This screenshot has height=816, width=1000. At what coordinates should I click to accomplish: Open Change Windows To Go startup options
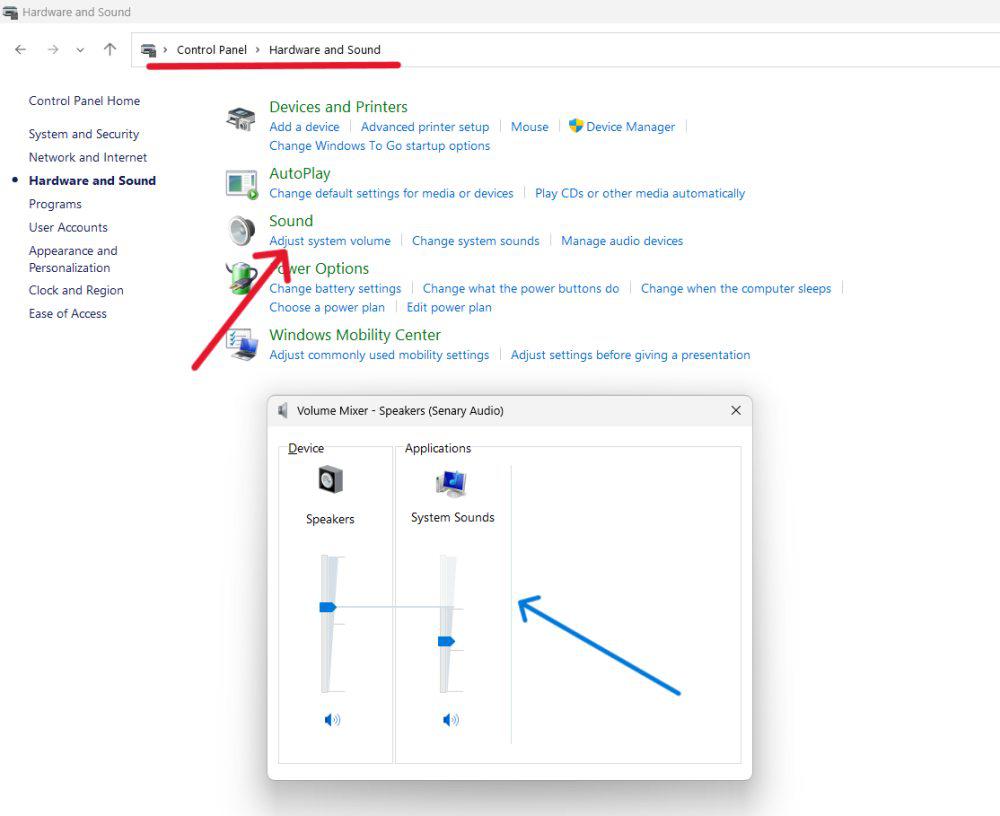379,146
